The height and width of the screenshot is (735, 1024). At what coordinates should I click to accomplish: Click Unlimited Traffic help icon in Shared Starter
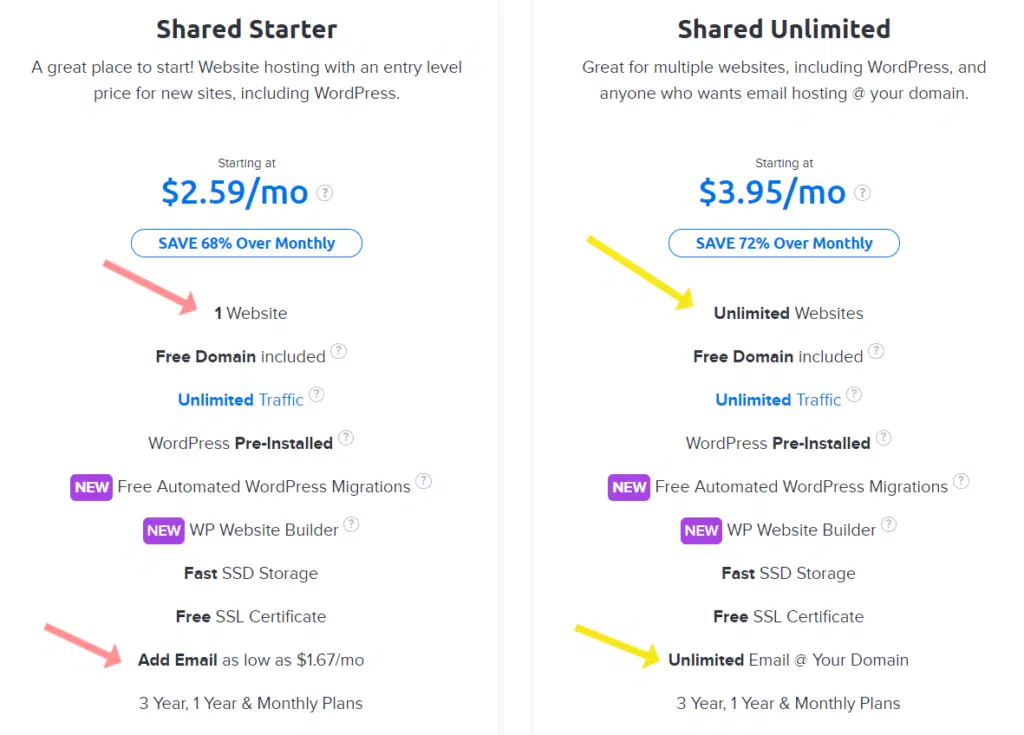tap(316, 395)
